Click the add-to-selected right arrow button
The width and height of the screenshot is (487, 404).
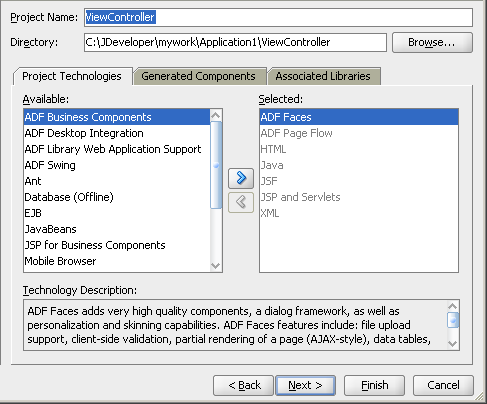click(241, 178)
